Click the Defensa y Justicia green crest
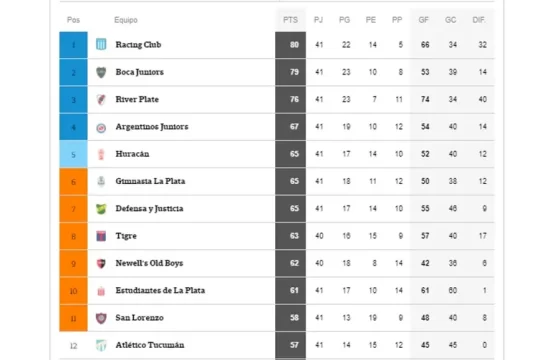Image resolution: width=550 pixels, height=360 pixels. pyautogui.click(x=101, y=209)
